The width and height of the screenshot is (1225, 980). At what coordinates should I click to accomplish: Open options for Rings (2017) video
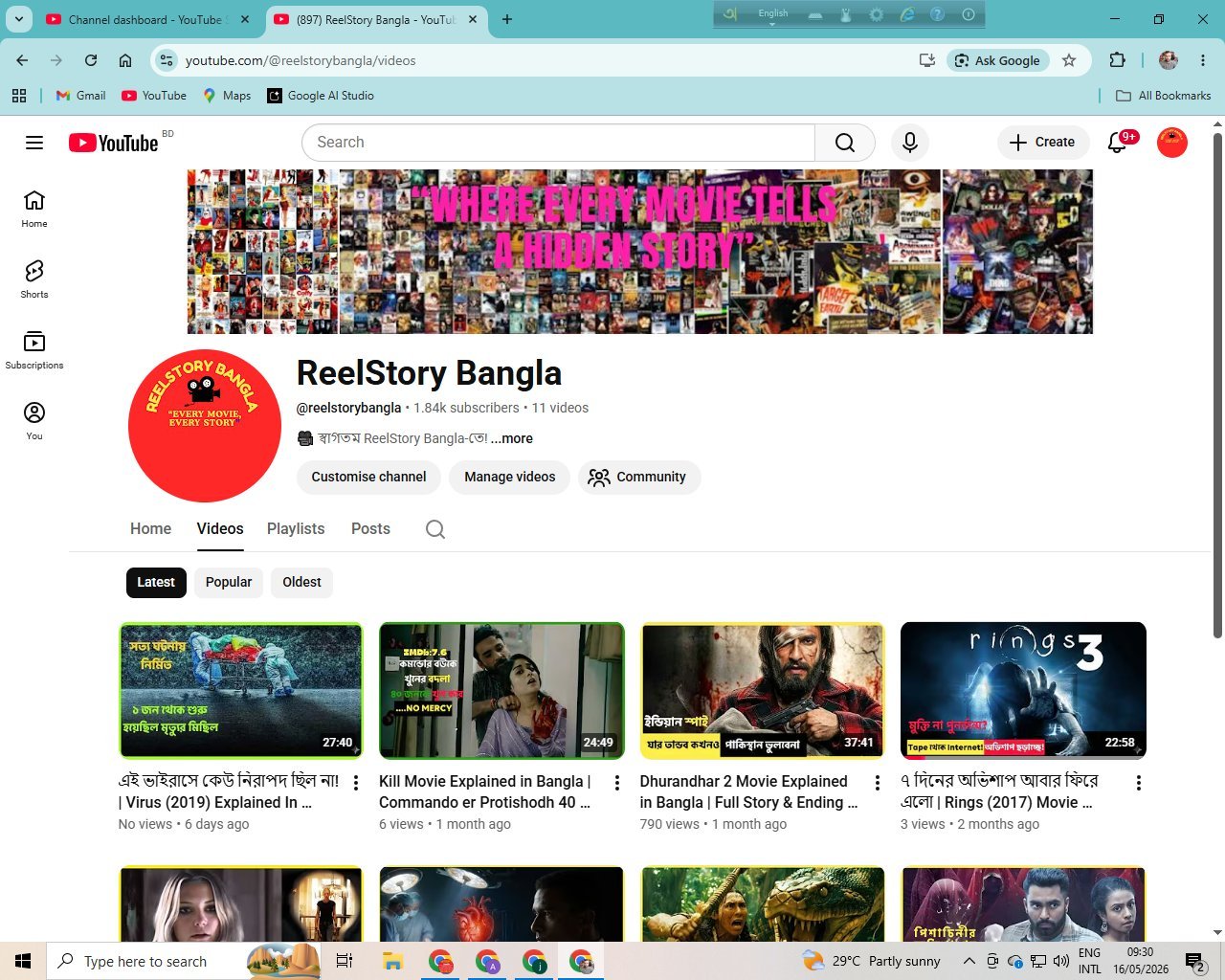(1139, 783)
